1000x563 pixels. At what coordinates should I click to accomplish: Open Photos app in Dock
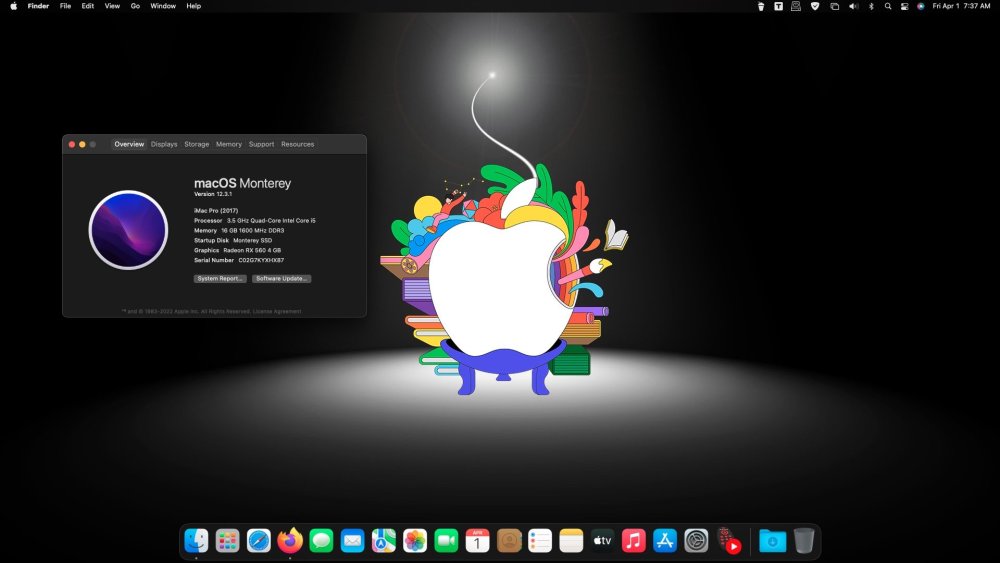point(415,541)
